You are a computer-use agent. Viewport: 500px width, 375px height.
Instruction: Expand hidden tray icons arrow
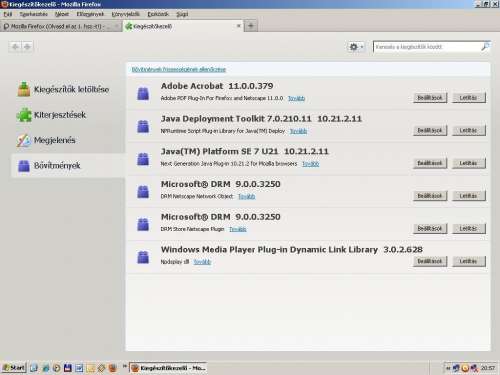point(448,368)
